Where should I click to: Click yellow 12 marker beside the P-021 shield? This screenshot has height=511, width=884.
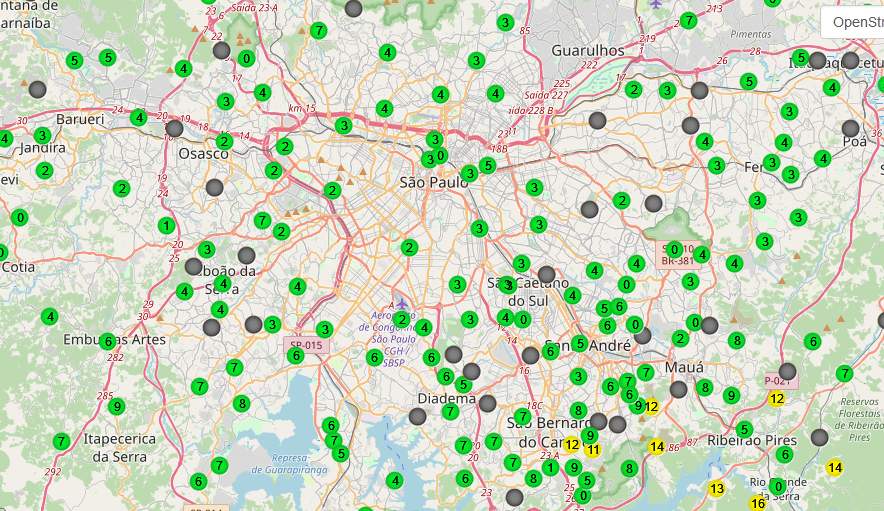click(777, 398)
